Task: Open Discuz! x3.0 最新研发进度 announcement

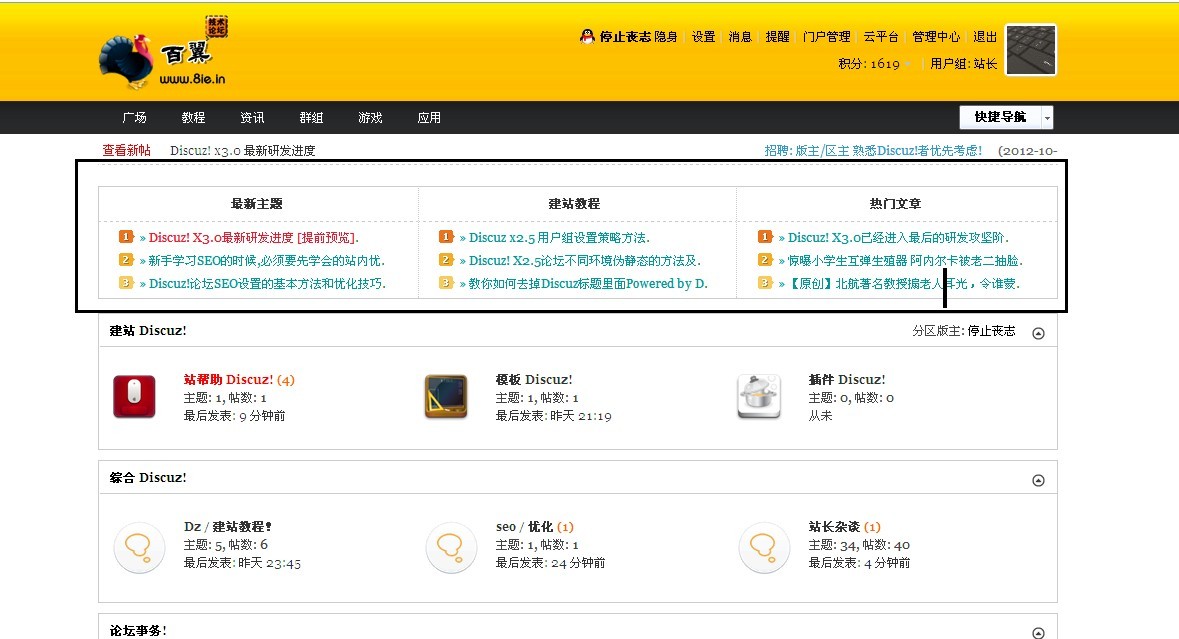Action: point(243,150)
